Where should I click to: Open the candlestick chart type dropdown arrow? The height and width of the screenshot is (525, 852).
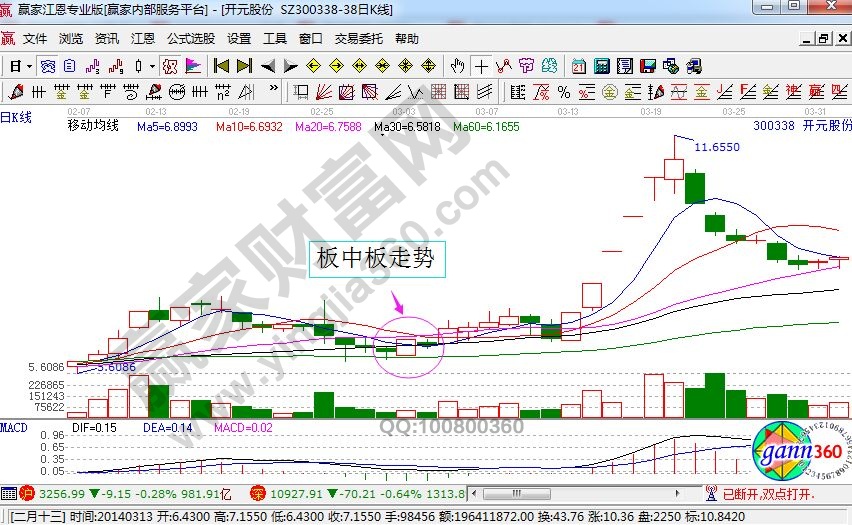152,66
